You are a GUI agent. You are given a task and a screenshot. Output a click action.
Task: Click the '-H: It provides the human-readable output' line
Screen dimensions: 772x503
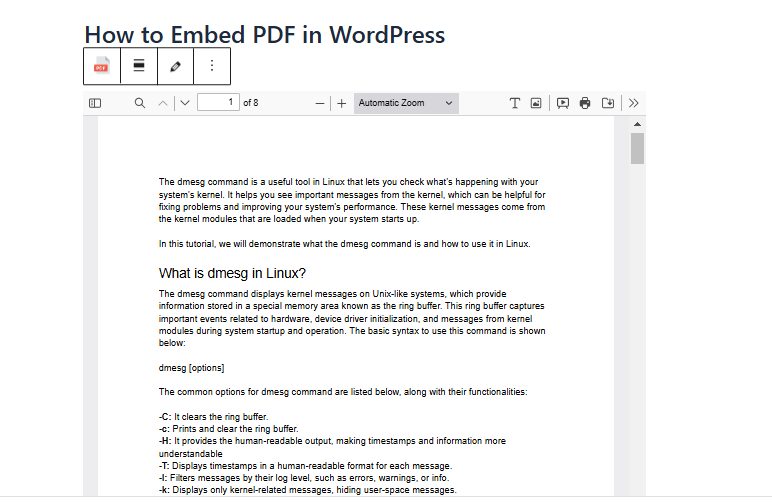point(332,447)
